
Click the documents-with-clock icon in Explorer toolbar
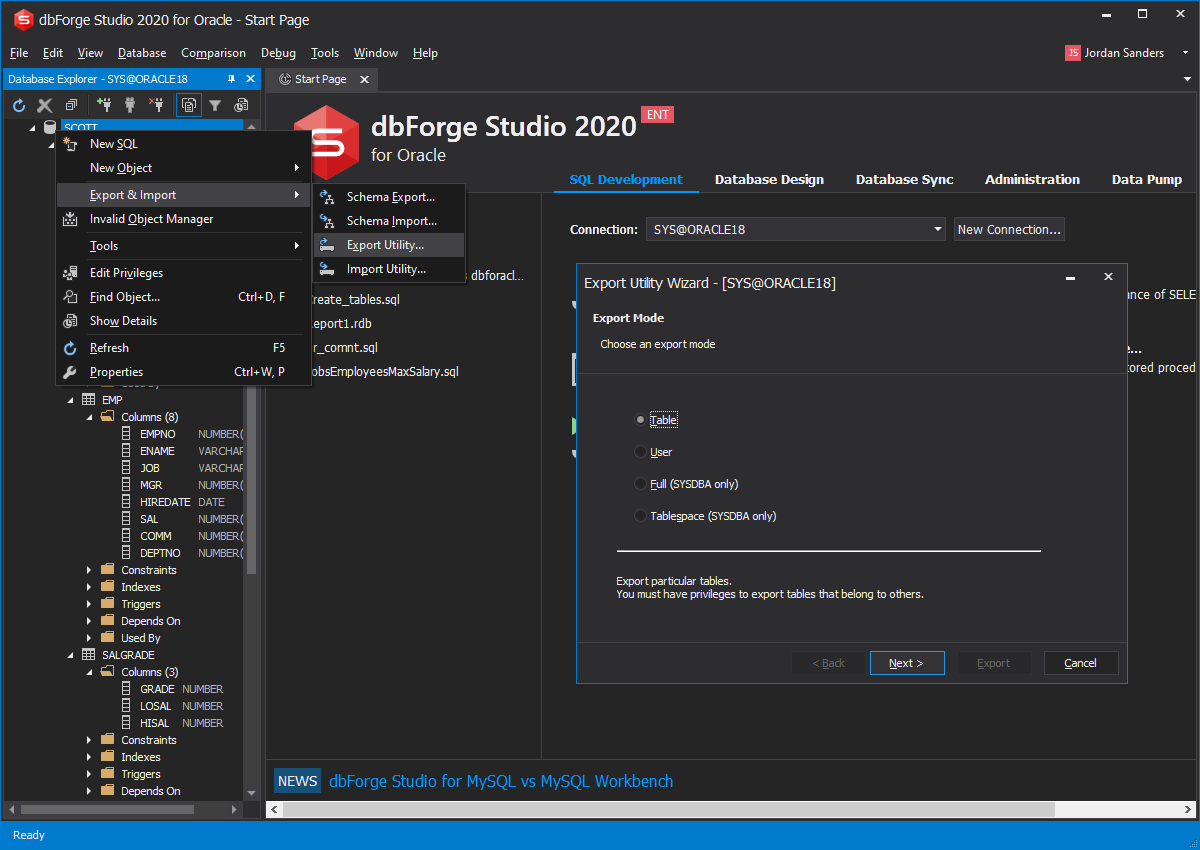point(241,105)
